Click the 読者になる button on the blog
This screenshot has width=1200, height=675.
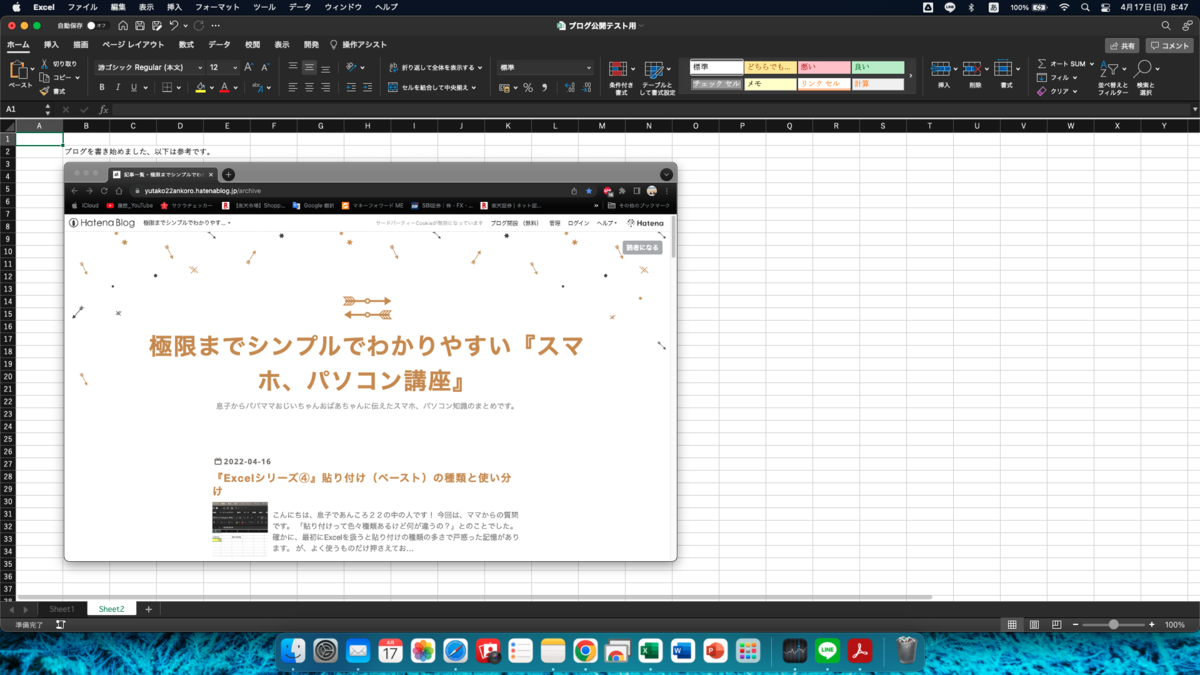click(x=644, y=246)
